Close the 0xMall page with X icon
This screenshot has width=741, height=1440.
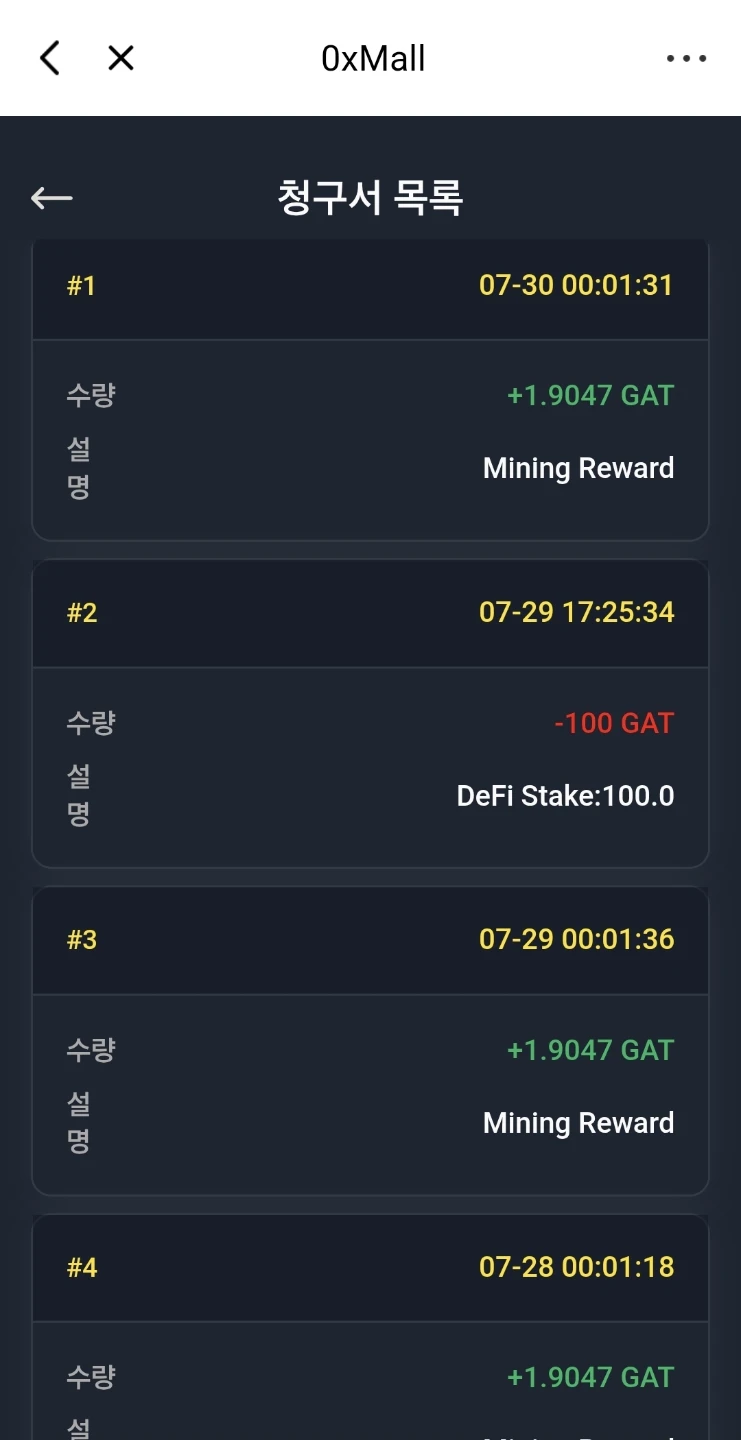click(121, 58)
